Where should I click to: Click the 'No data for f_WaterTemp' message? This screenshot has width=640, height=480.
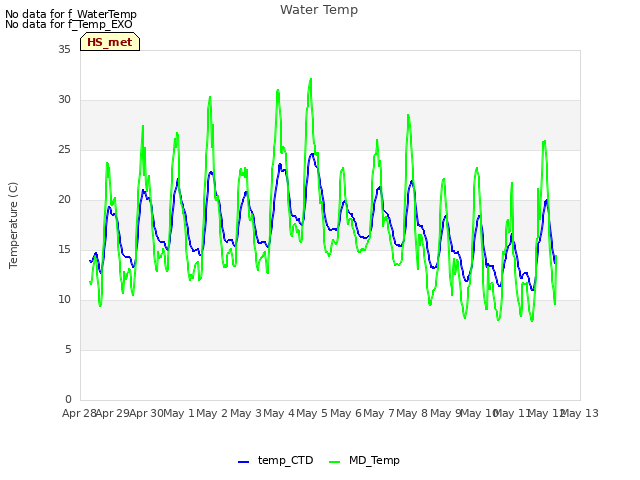(x=71, y=14)
